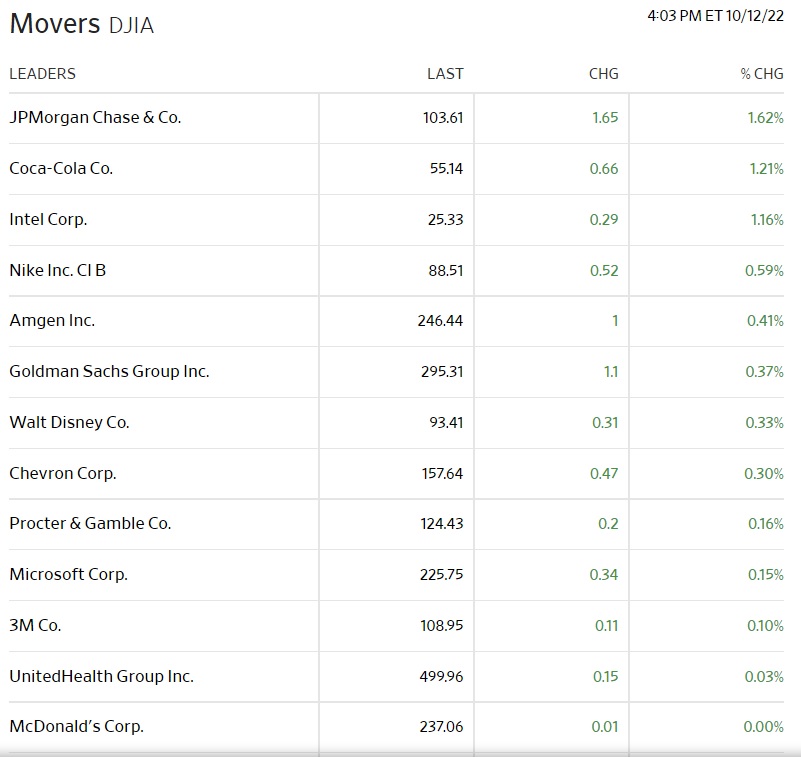Click Nike change value 0.52
Viewport: 801px width, 757px height.
click(604, 270)
